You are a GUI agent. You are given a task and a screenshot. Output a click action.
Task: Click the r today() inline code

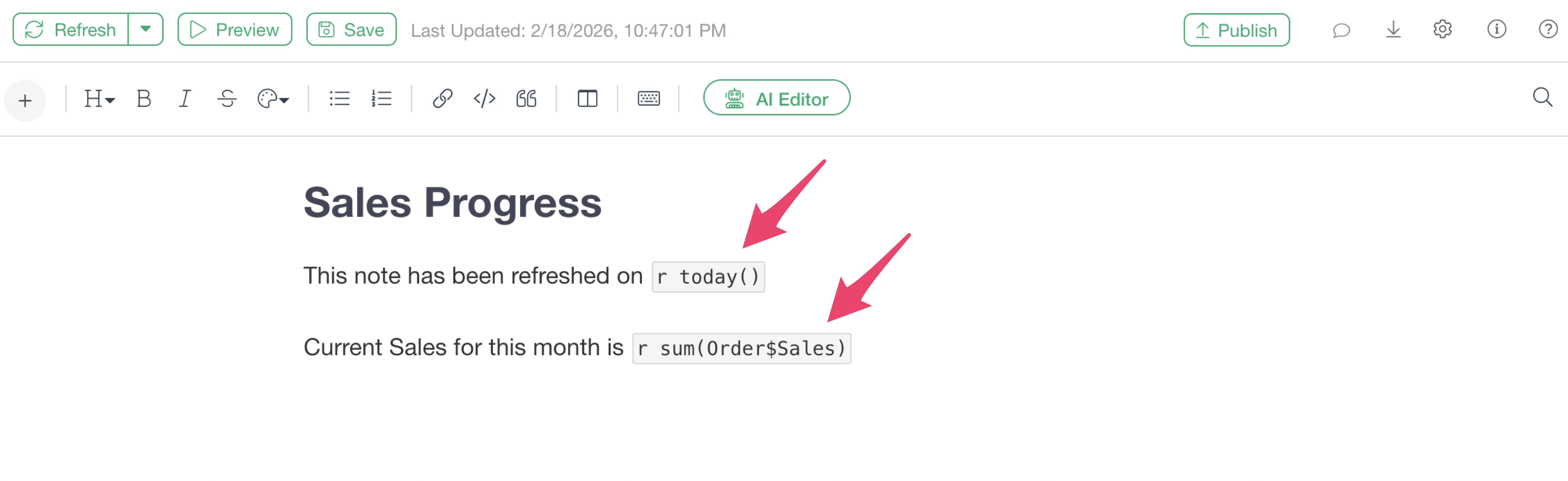pyautogui.click(x=708, y=277)
